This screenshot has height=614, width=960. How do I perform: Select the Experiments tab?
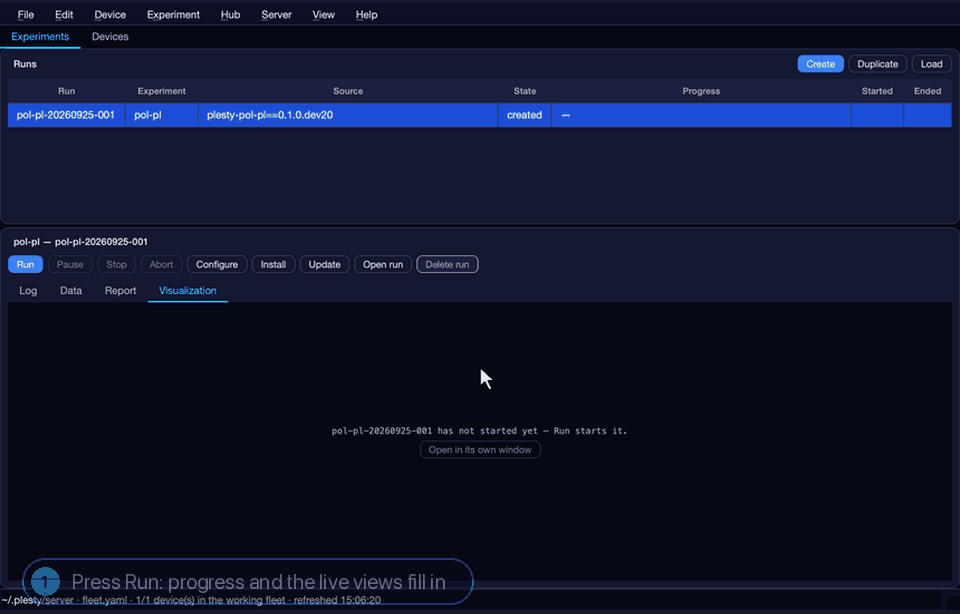(40, 37)
